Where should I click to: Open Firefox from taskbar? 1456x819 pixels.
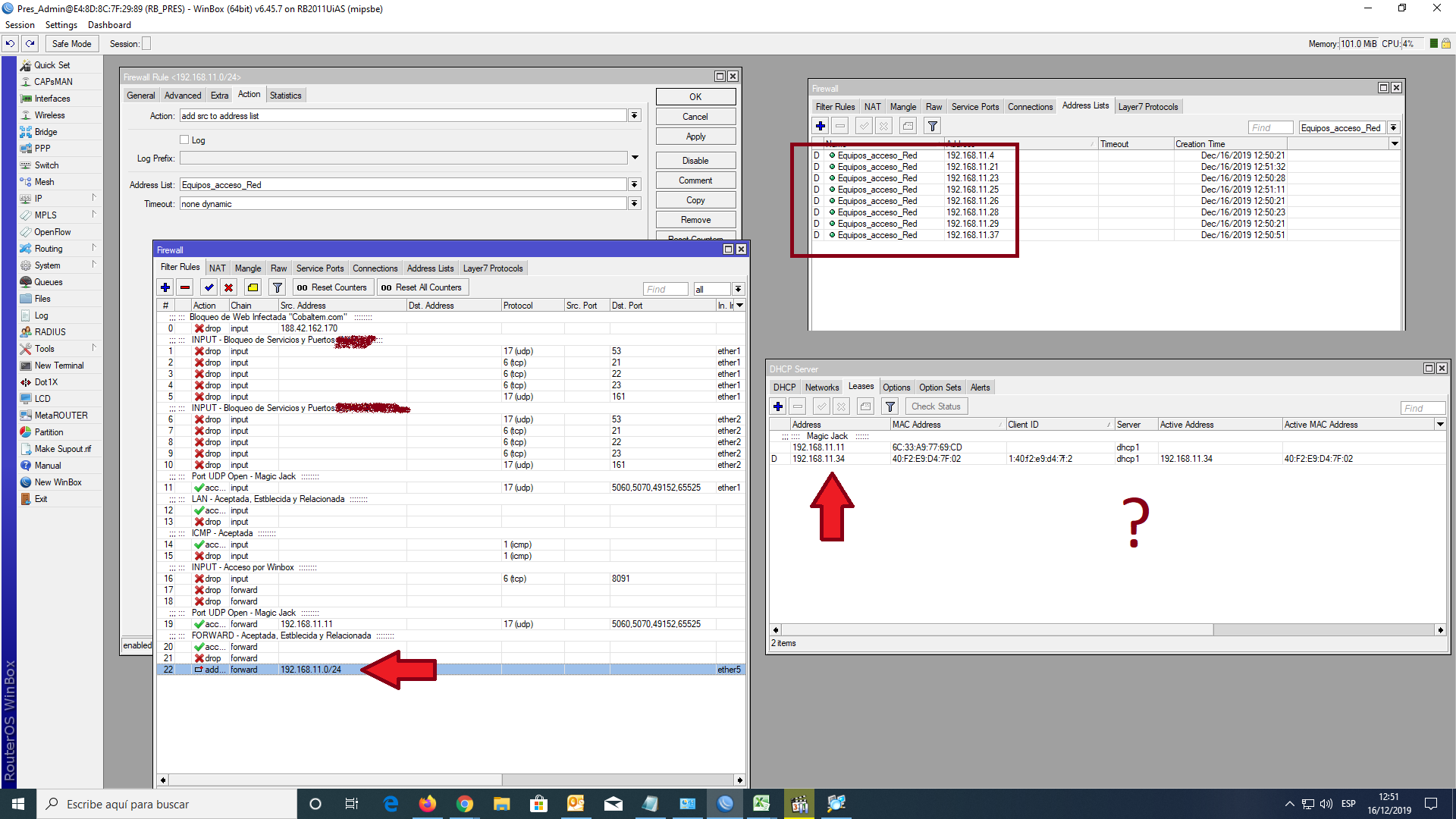(x=428, y=804)
